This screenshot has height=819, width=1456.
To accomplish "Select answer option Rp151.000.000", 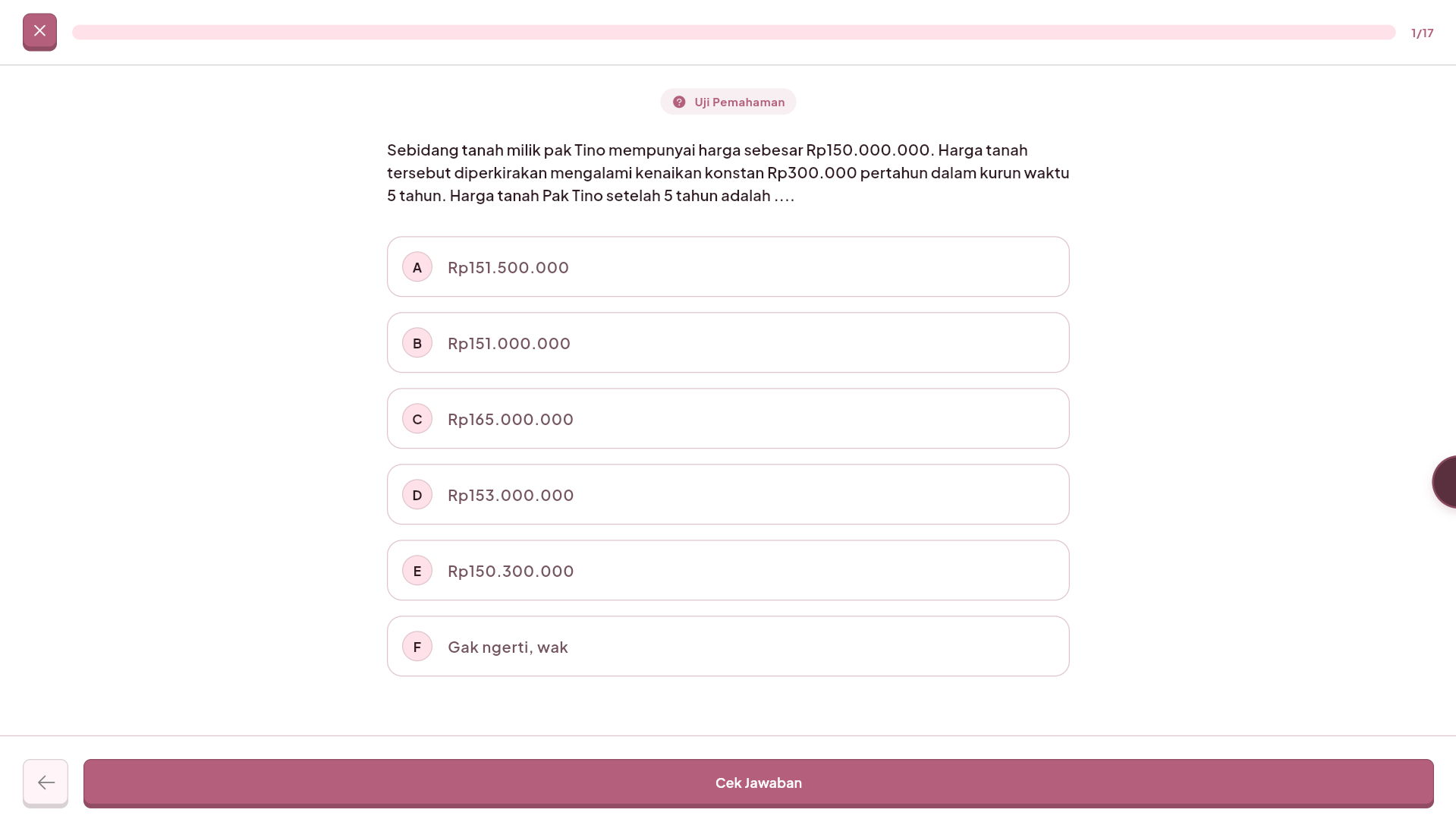I will (728, 342).
